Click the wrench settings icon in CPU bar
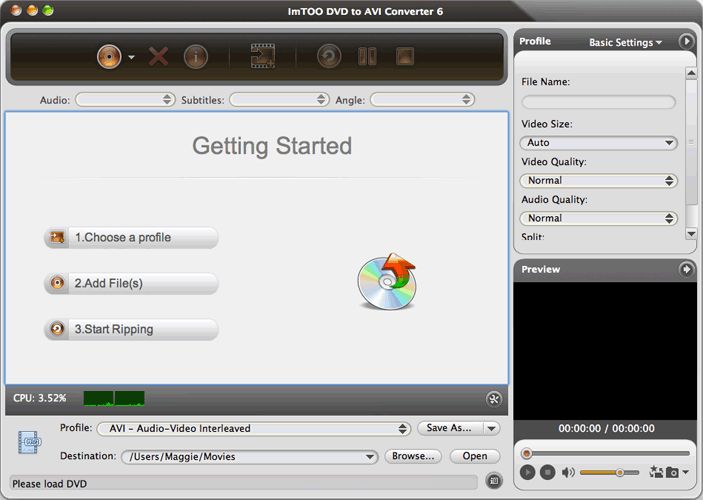 coord(494,399)
